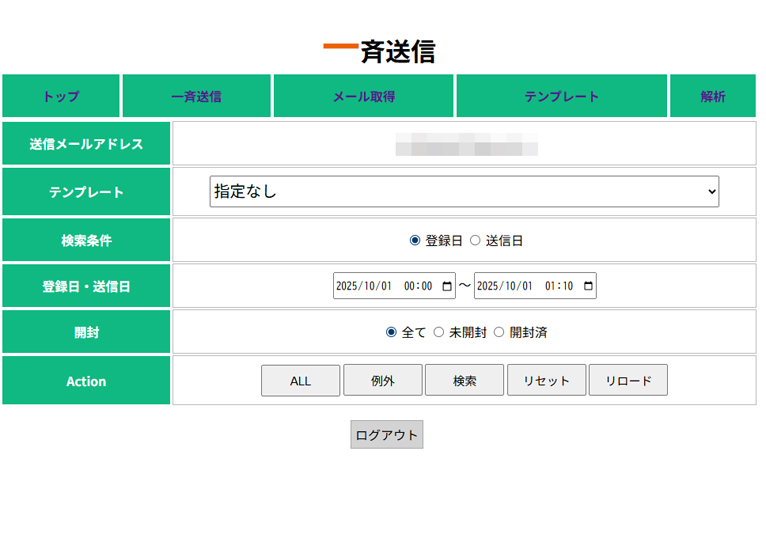Image resolution: width=766 pixels, height=534 pixels.
Task: Click the 例外 button
Action: click(383, 381)
